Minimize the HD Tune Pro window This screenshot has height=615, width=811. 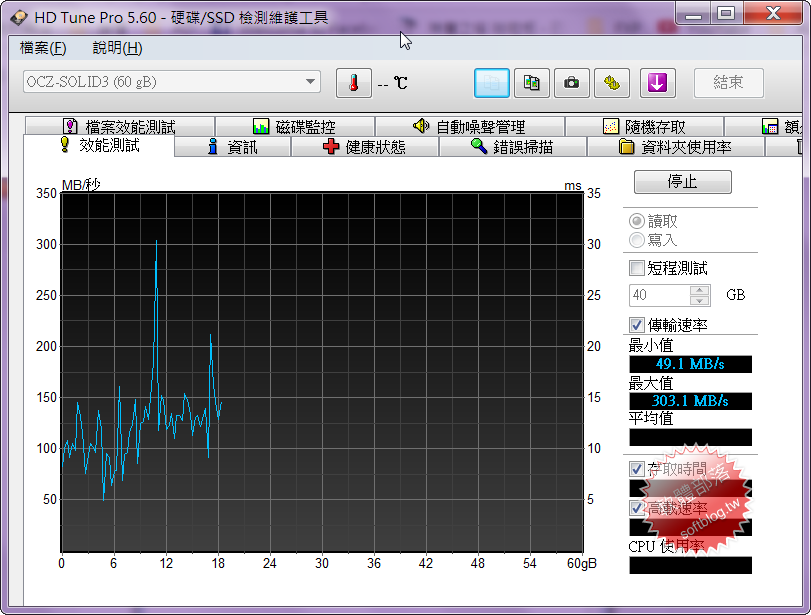(x=693, y=14)
